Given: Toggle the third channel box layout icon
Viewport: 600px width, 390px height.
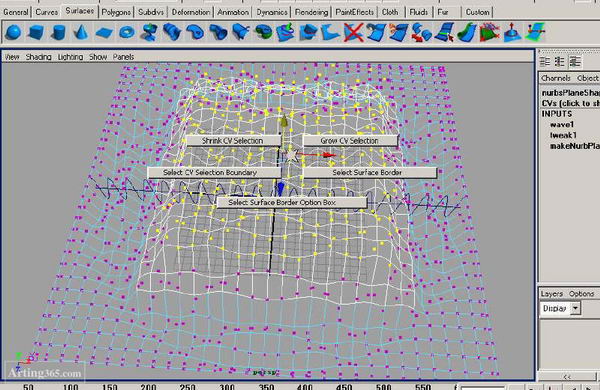Looking at the screenshot, I should pyautogui.click(x=575, y=62).
